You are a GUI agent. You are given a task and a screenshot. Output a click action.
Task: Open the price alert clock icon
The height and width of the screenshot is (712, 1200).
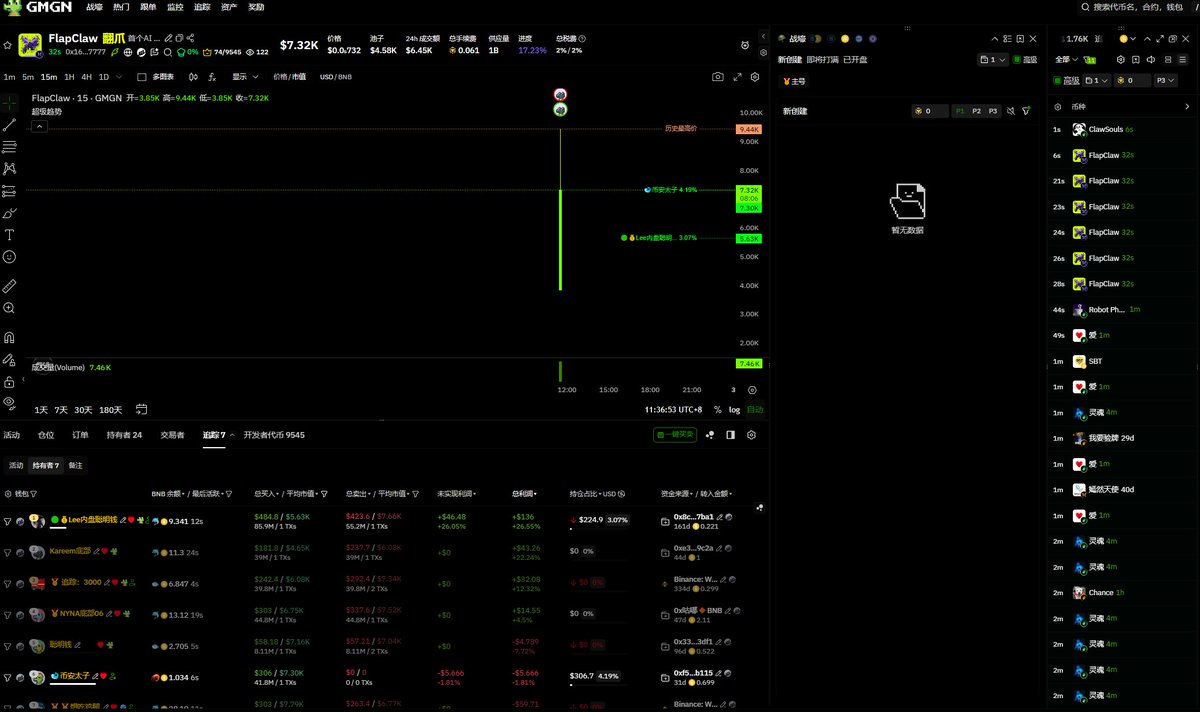coord(745,46)
